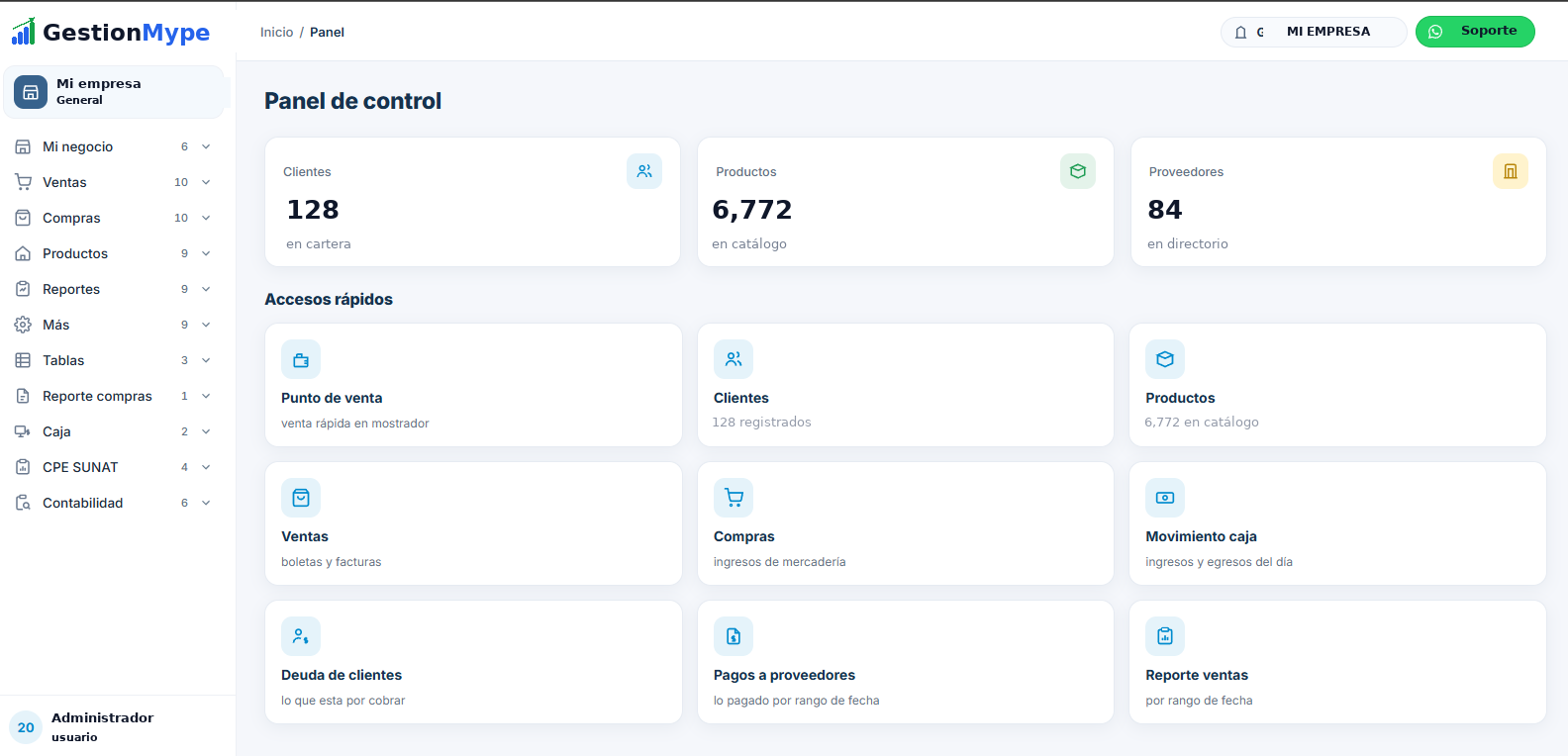This screenshot has width=1568, height=756.
Task: Open the Tablas sidebar menu
Action: [x=115, y=360]
